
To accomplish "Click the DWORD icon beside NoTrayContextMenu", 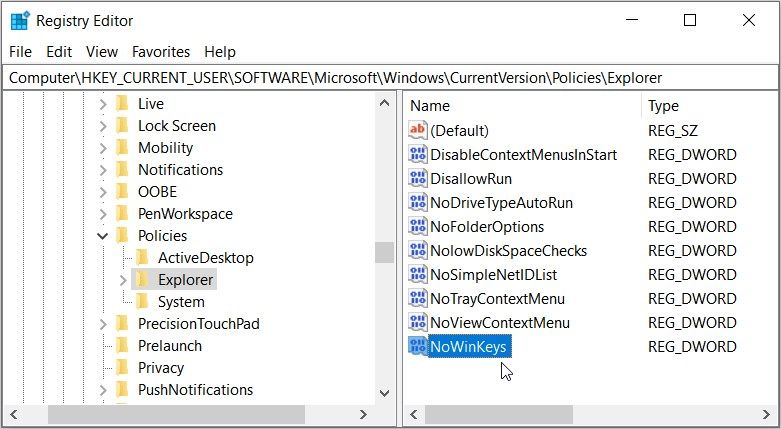I will pyautogui.click(x=418, y=299).
